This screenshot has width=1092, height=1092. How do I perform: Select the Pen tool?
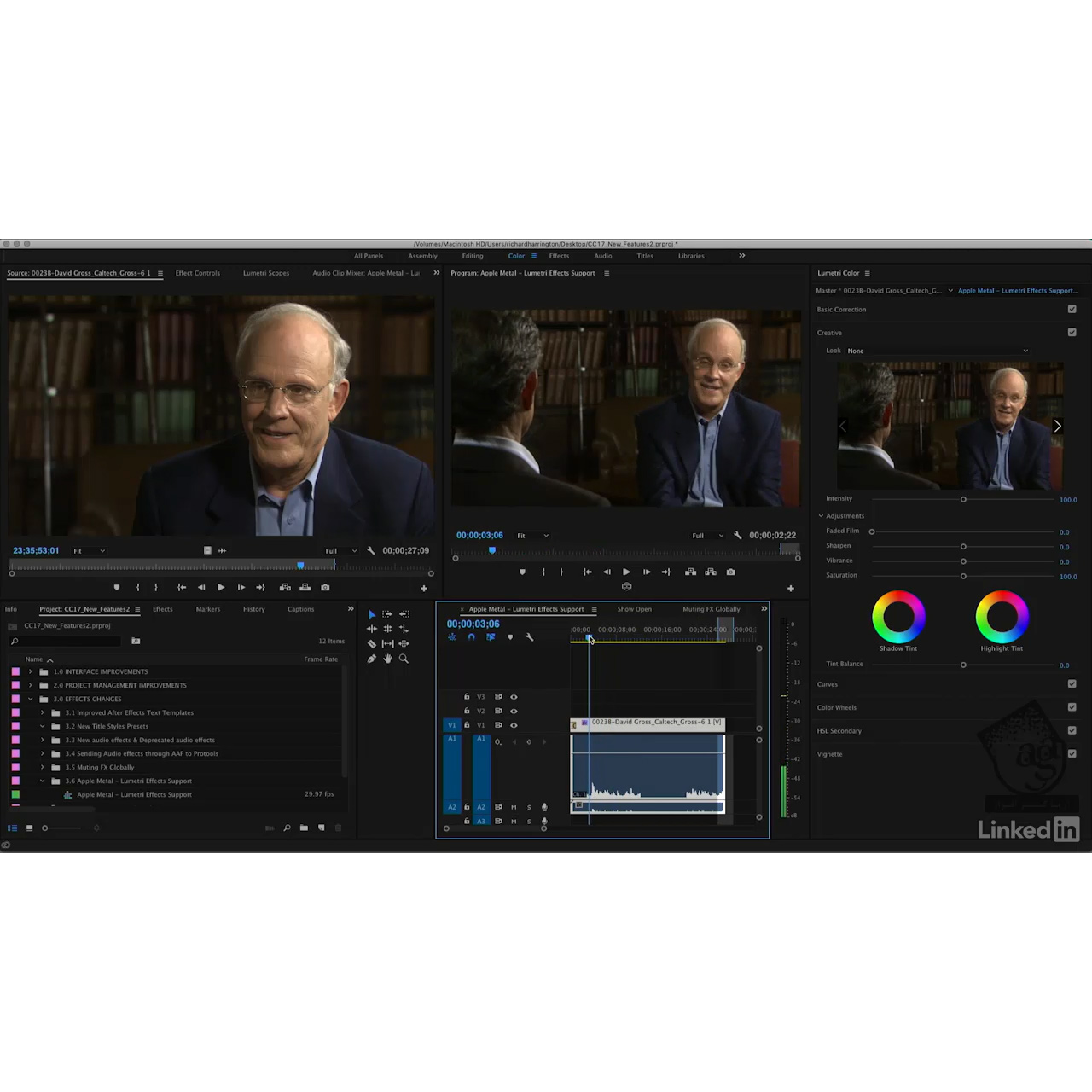(372, 659)
